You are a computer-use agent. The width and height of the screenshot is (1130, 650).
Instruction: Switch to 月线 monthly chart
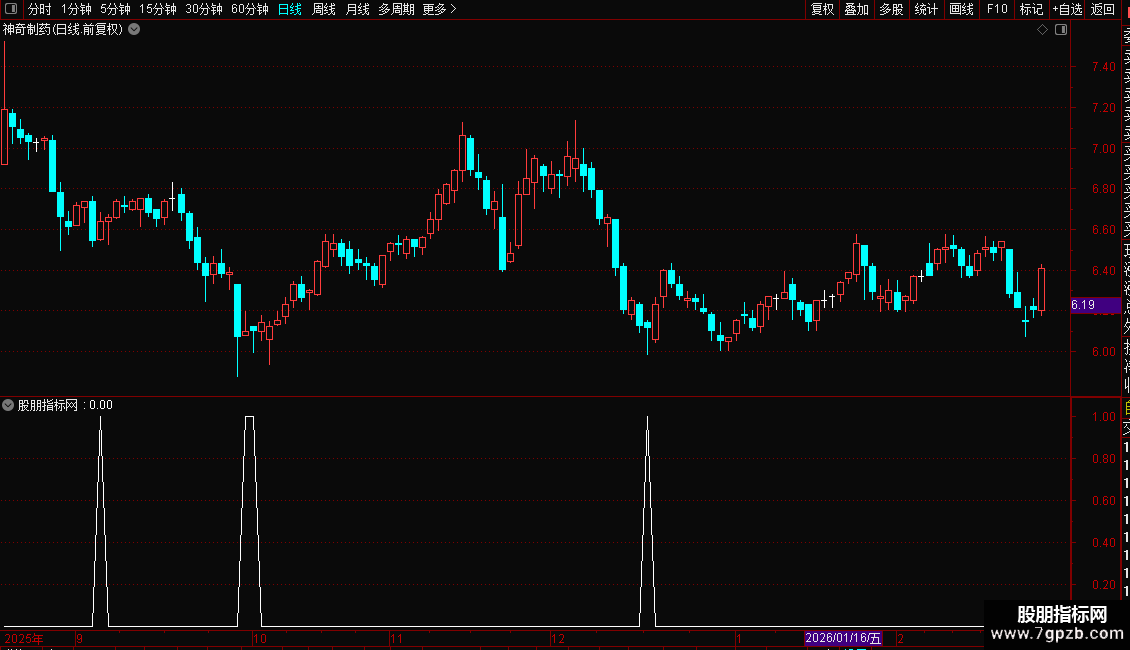pyautogui.click(x=357, y=9)
